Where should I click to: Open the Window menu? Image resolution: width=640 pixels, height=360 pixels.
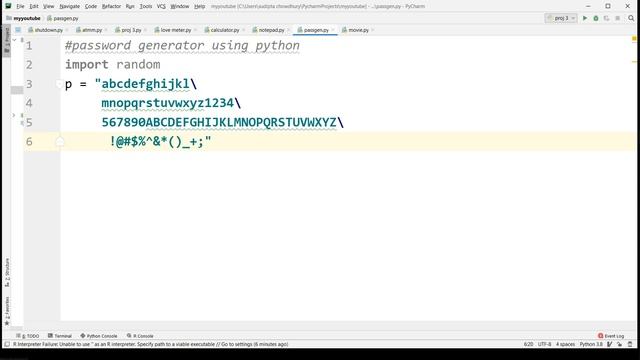coord(180,7)
